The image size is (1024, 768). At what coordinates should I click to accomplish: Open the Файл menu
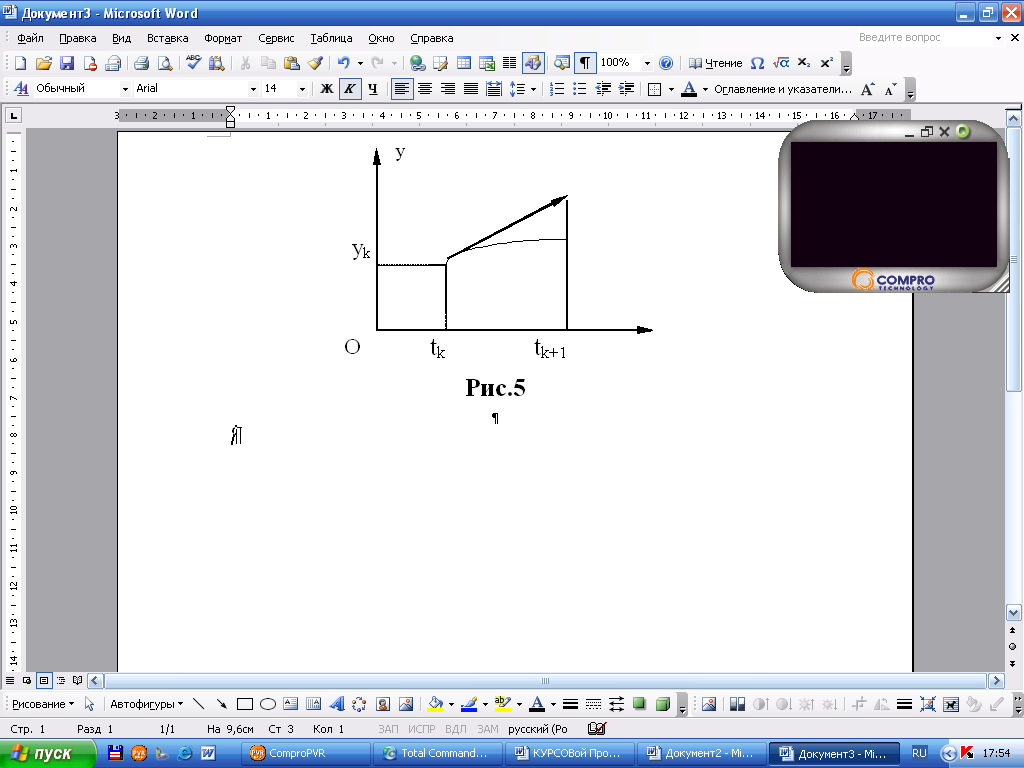tap(30, 38)
